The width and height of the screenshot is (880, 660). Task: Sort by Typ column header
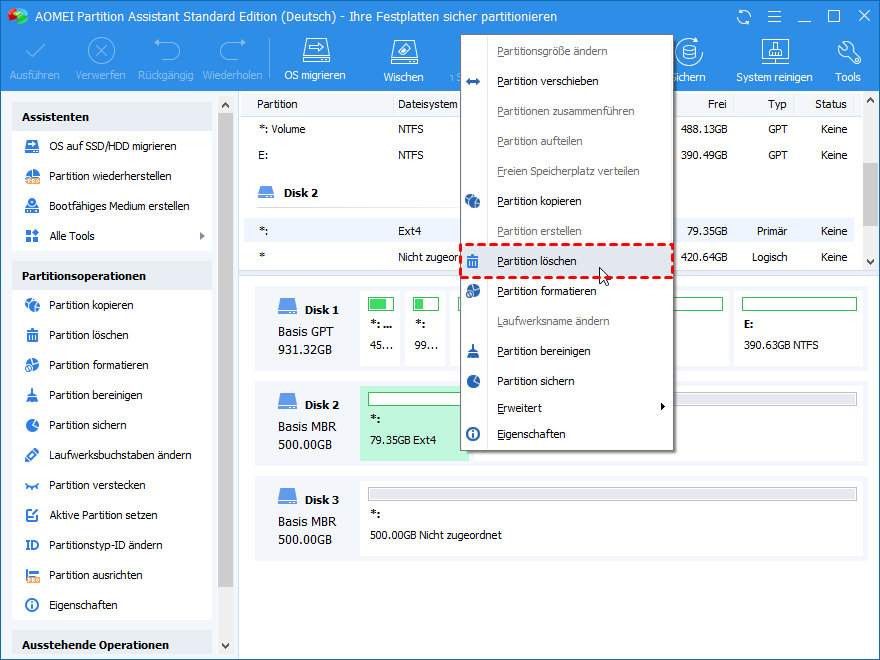777,104
